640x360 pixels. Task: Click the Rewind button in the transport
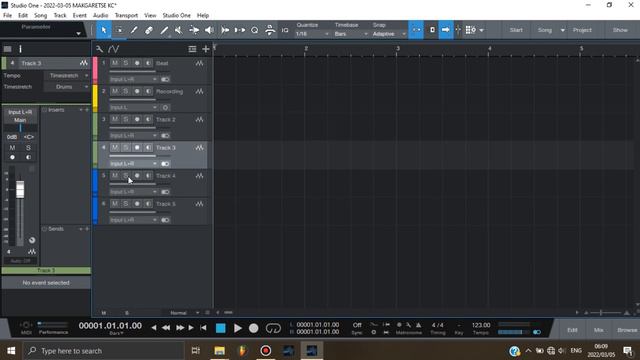pos(166,328)
